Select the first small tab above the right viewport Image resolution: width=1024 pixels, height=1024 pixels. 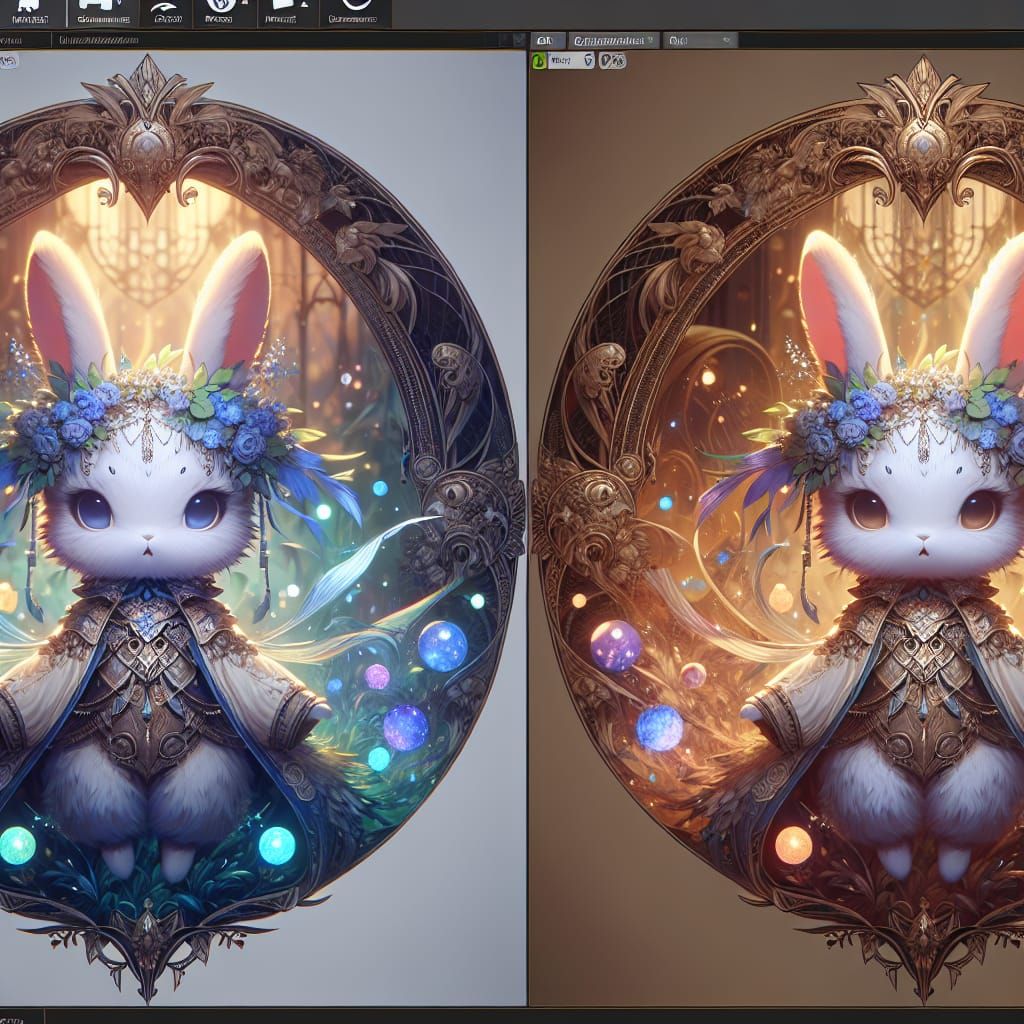coord(545,40)
